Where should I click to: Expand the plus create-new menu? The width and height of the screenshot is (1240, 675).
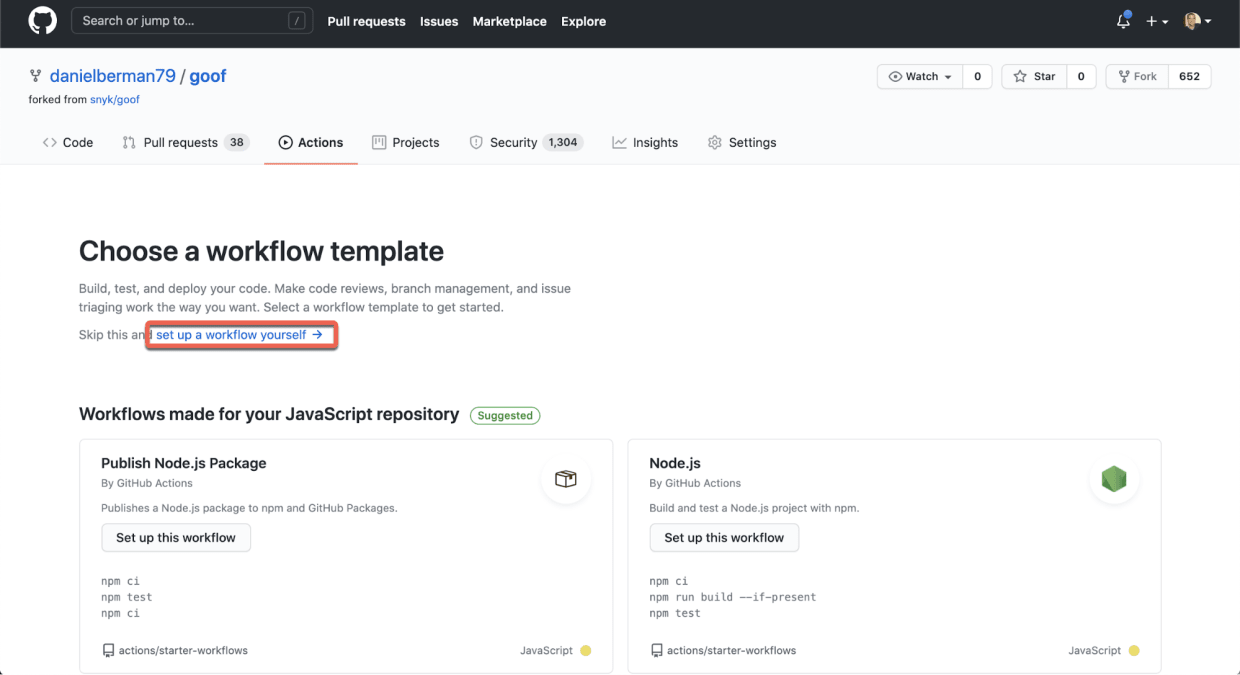pos(1157,21)
